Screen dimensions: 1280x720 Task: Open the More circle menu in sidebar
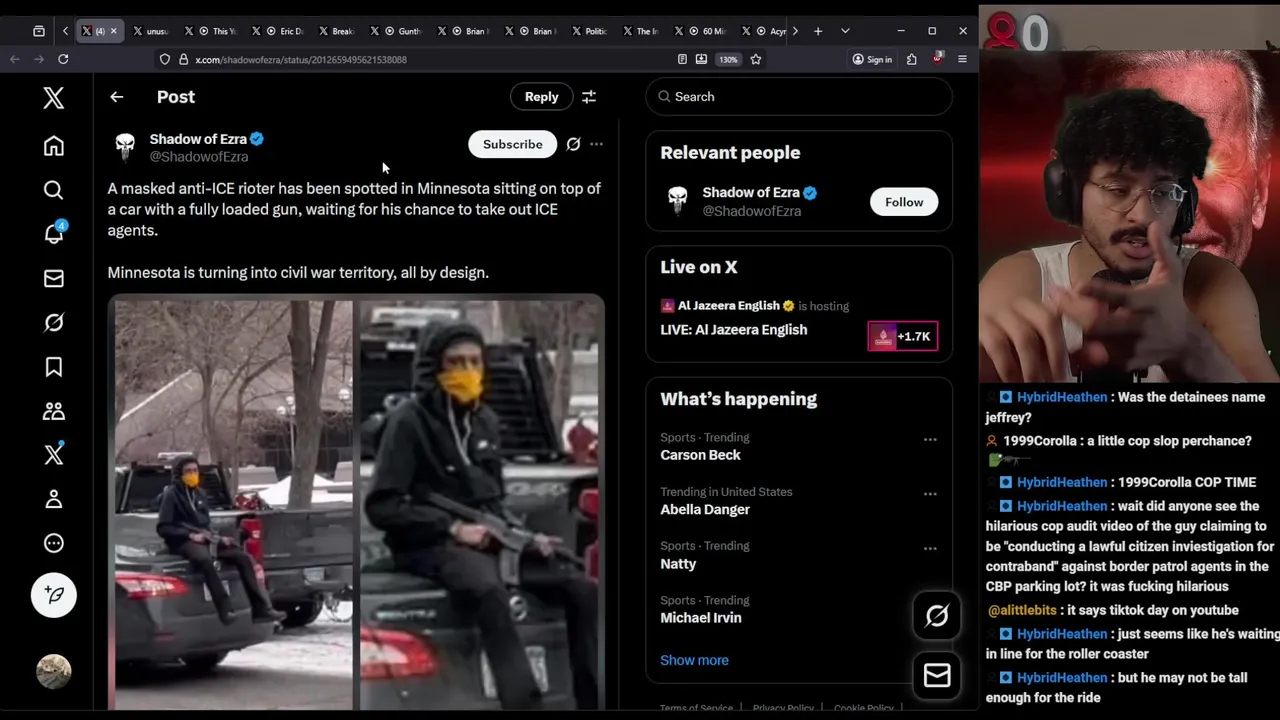pyautogui.click(x=54, y=543)
